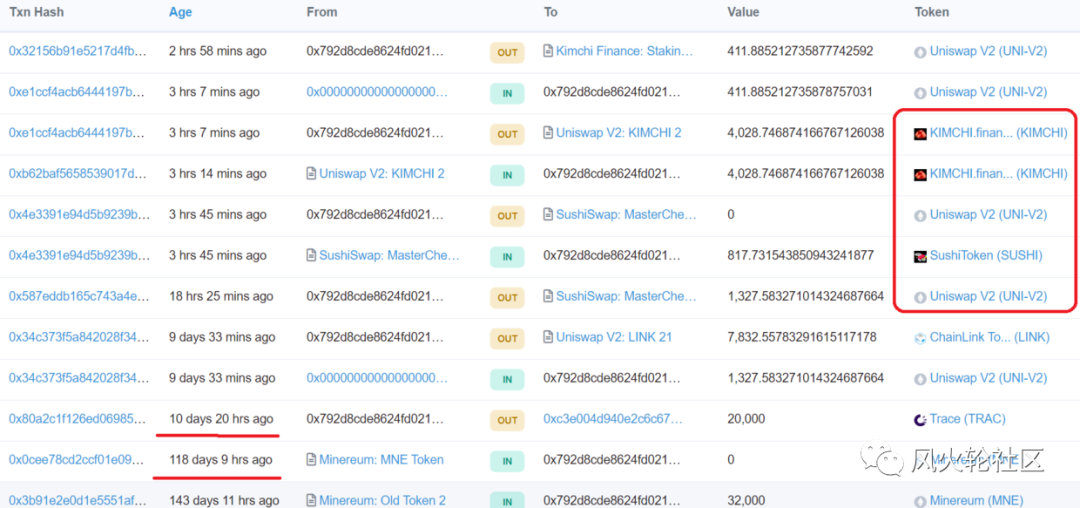
Task: Click the IN badge in 118 days 9 hrs row
Action: pos(507,461)
